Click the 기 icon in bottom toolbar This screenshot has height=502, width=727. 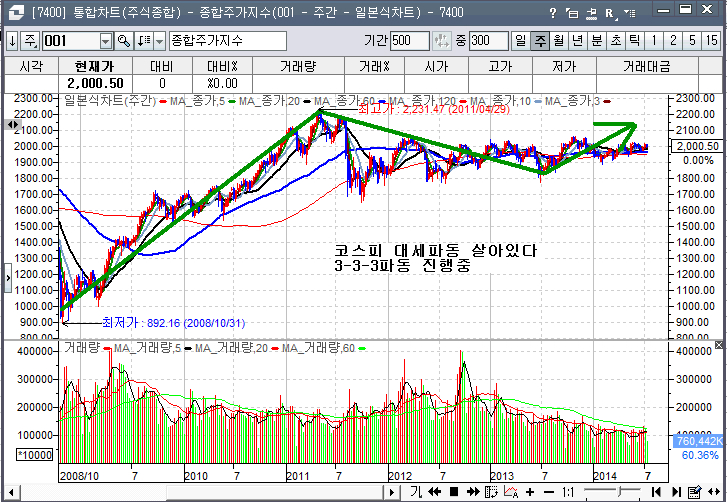pos(416,492)
